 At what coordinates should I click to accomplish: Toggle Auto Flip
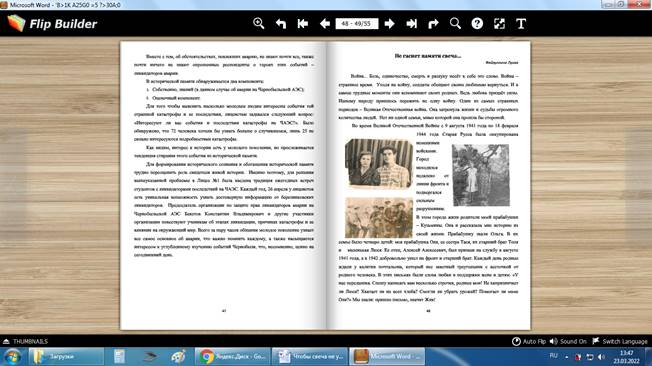click(x=529, y=341)
